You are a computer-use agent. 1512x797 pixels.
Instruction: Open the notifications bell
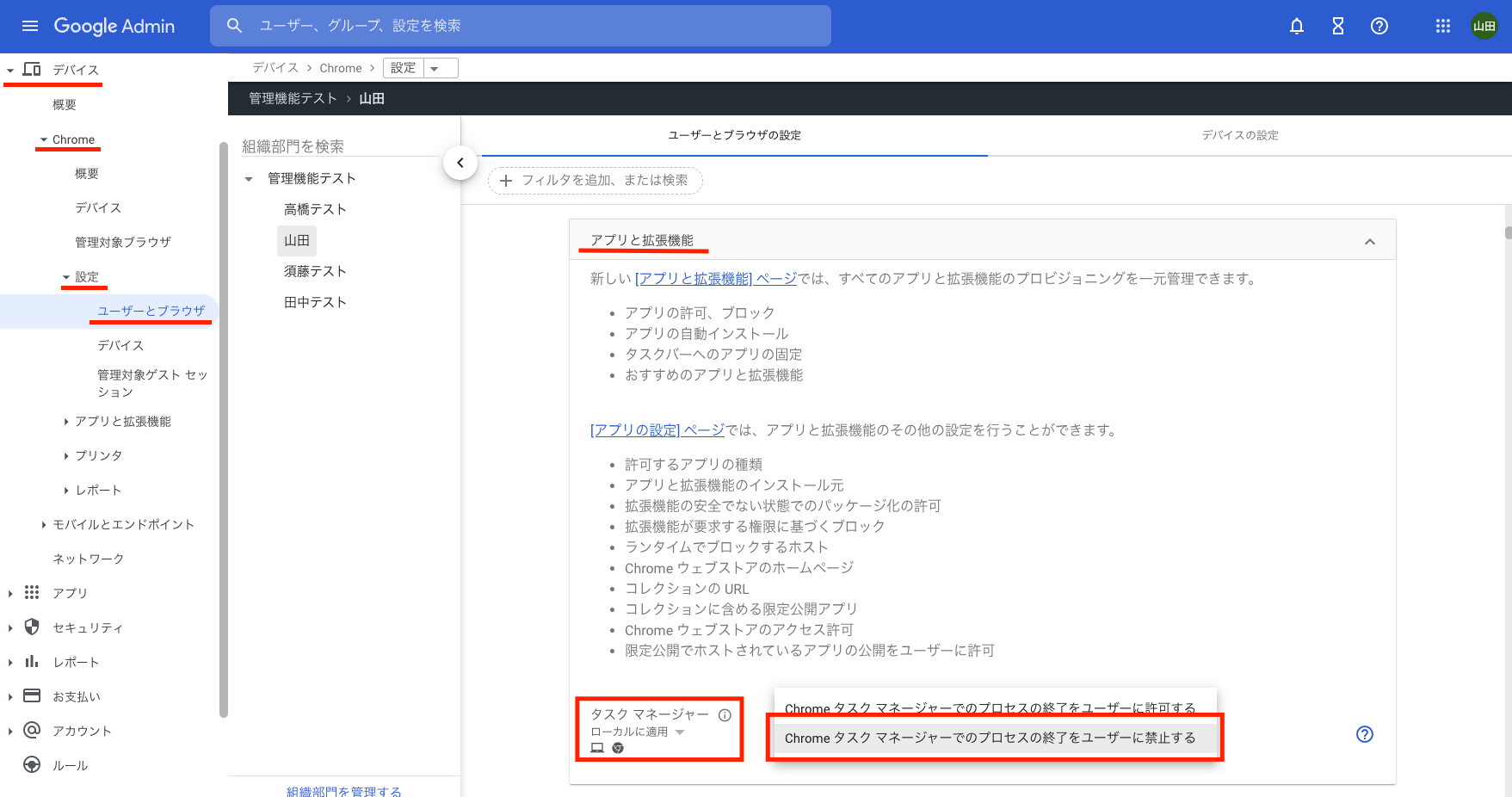(1297, 26)
